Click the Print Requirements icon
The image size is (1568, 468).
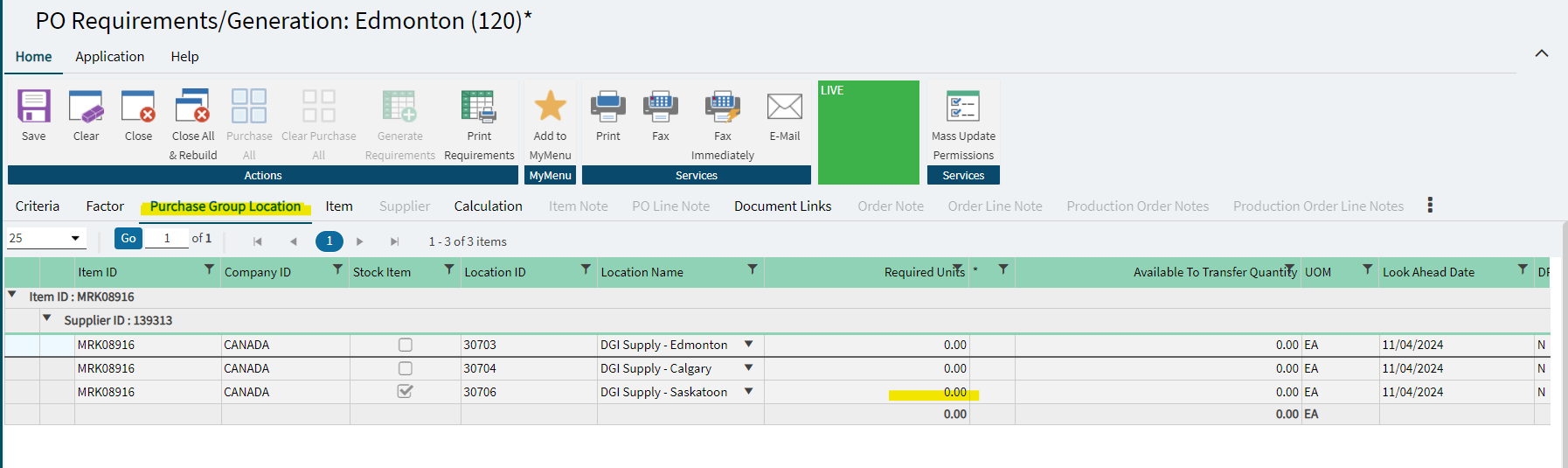pyautogui.click(x=479, y=108)
